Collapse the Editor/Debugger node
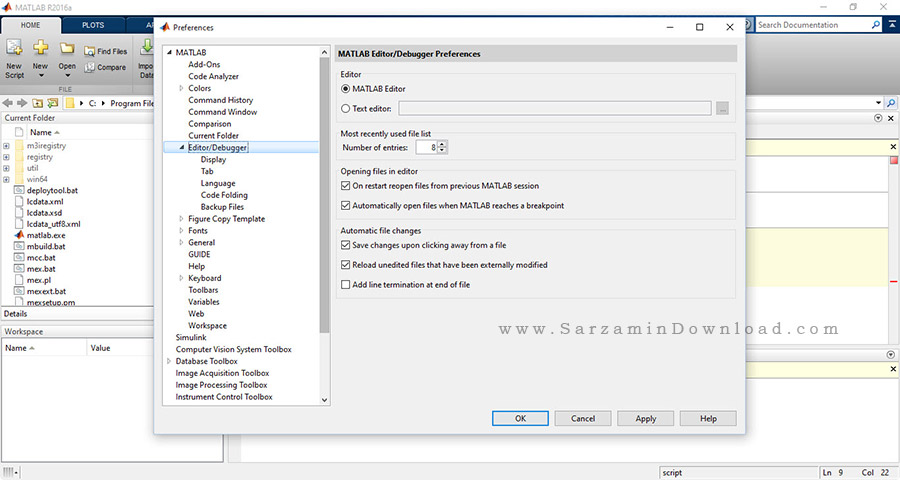900x480 pixels. click(181, 148)
